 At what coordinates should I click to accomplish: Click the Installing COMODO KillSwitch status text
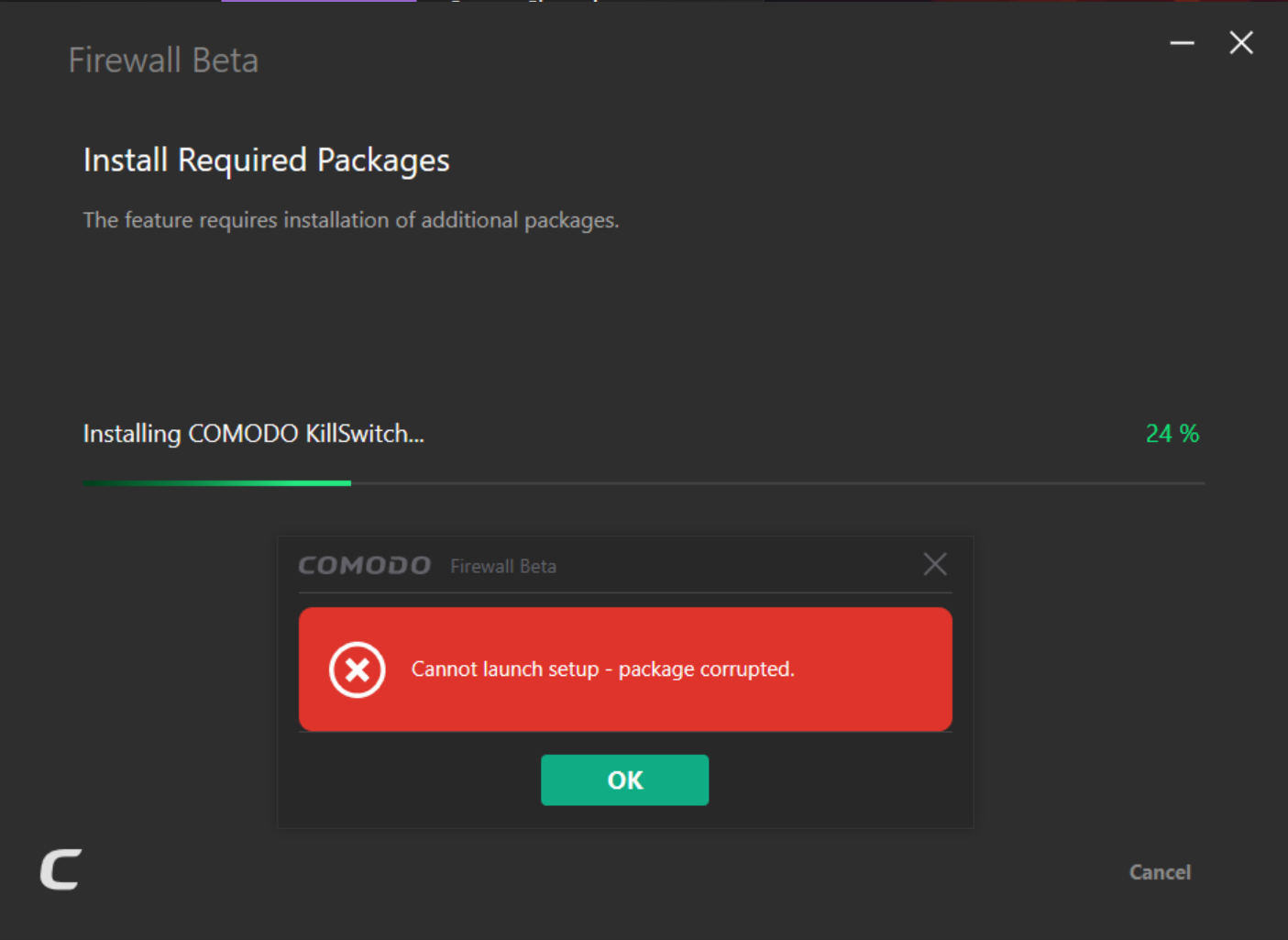point(253,433)
